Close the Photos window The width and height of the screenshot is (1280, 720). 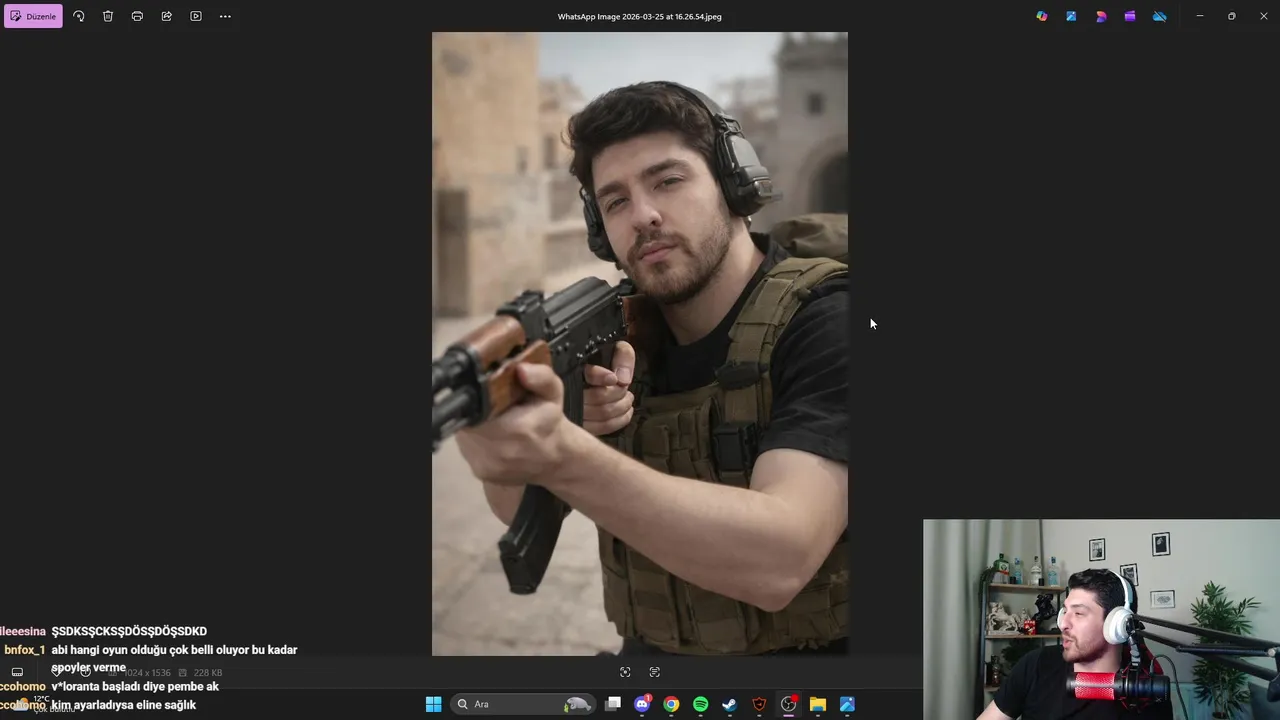tap(1263, 16)
